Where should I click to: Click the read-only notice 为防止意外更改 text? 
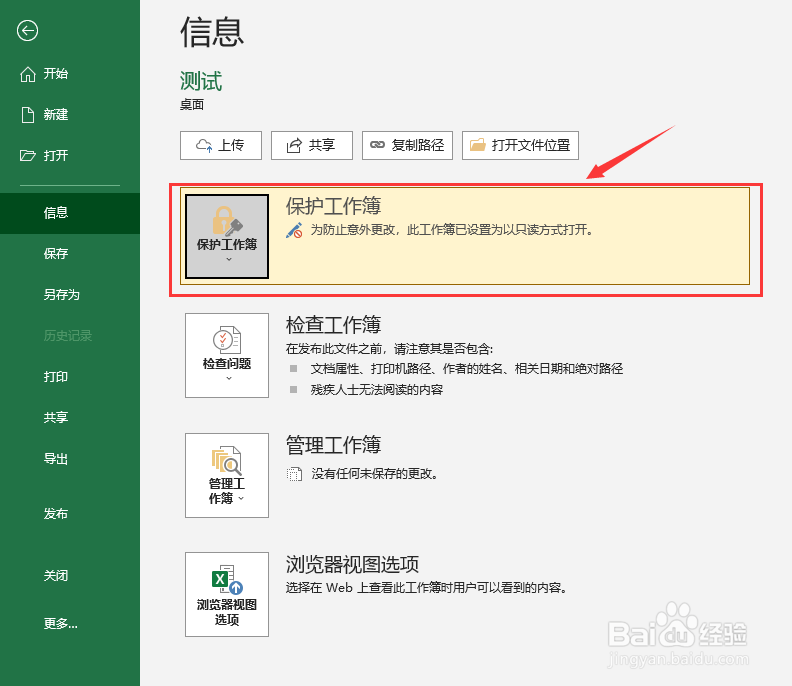pos(452,230)
